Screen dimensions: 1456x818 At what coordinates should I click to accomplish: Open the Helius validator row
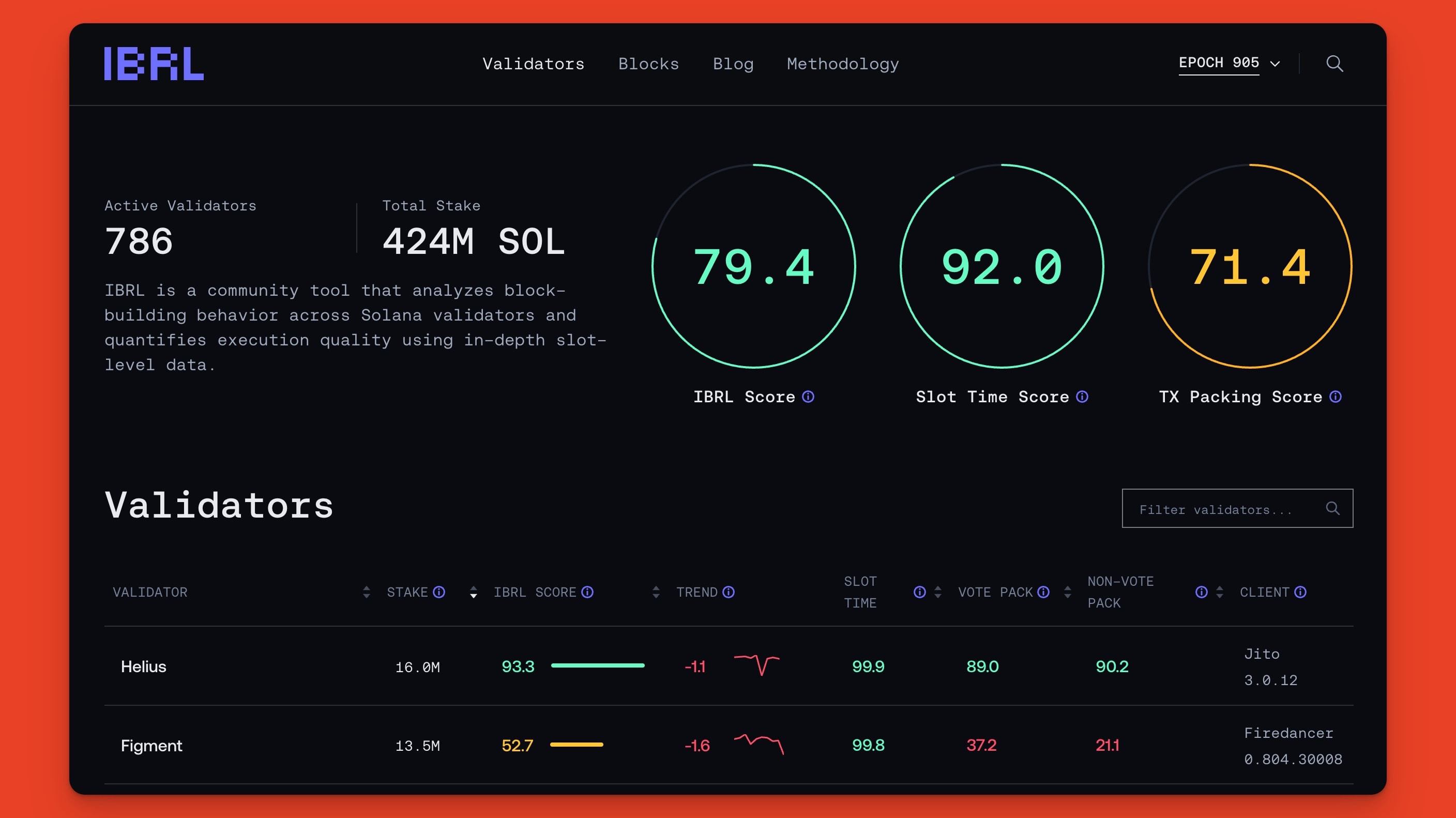[144, 666]
